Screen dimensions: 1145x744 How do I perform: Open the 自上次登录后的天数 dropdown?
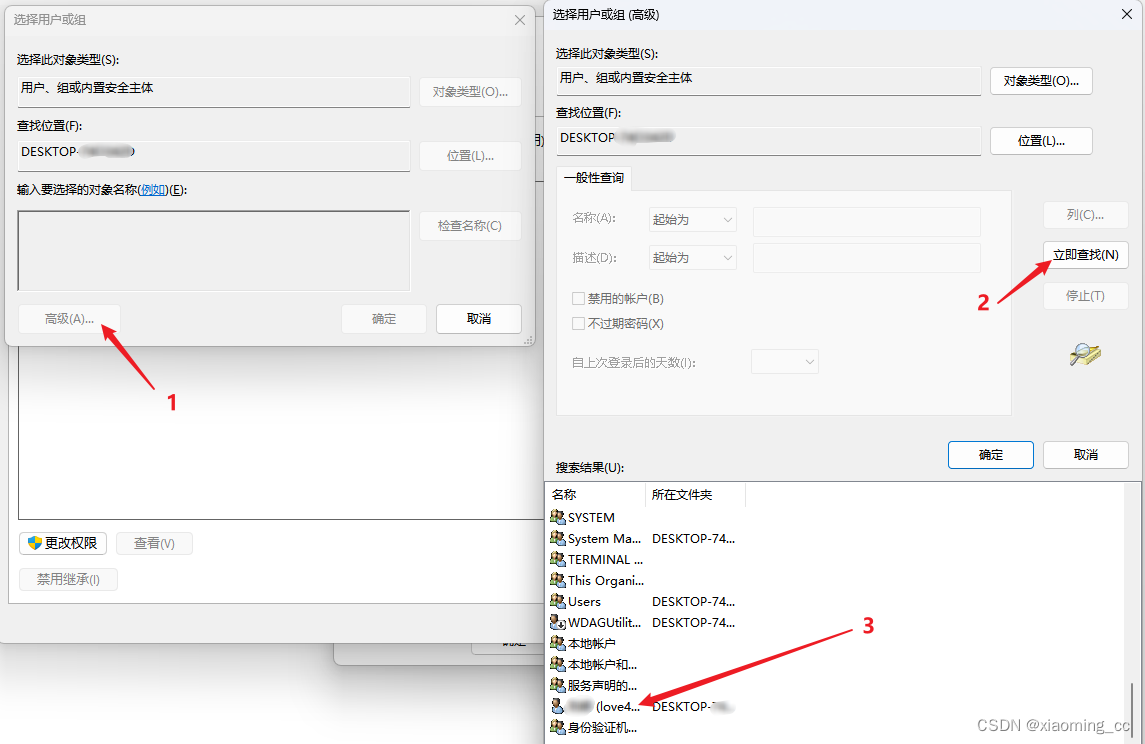pyautogui.click(x=785, y=362)
